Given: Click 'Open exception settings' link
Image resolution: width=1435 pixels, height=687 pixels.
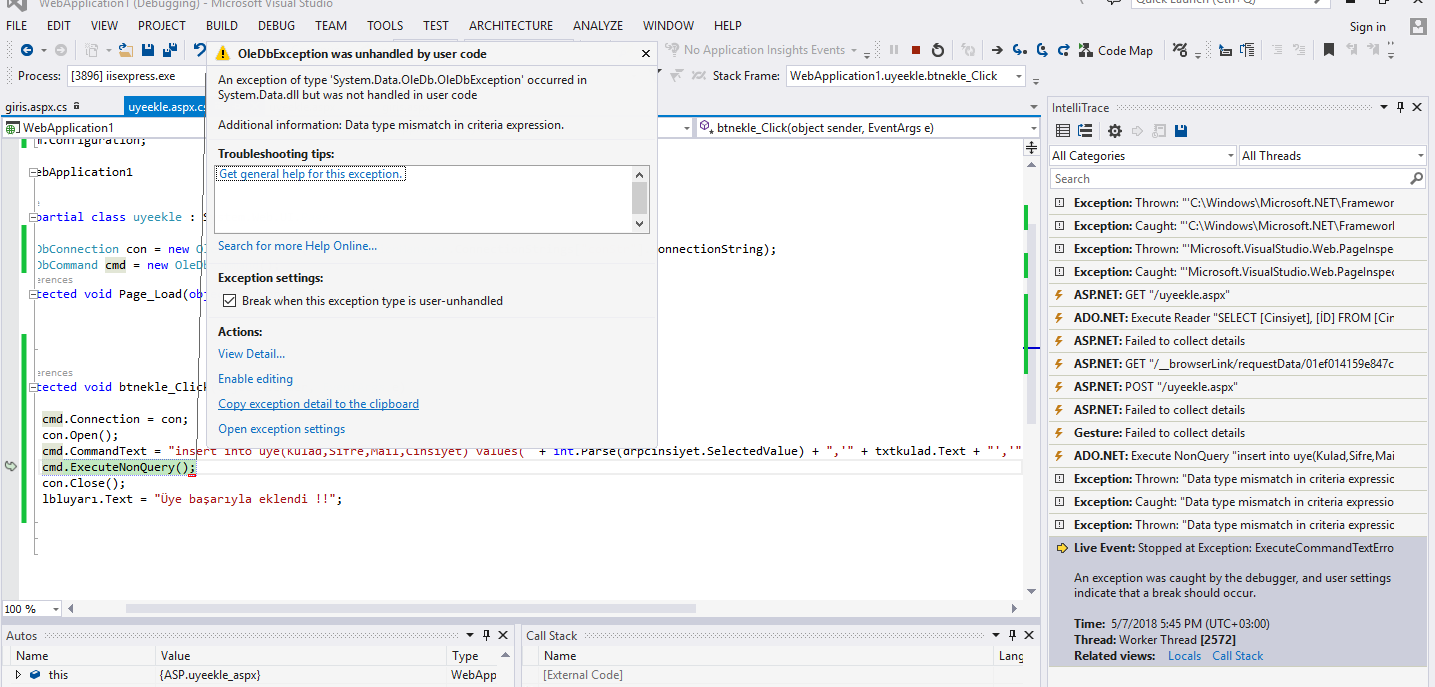Looking at the screenshot, I should click(x=282, y=429).
